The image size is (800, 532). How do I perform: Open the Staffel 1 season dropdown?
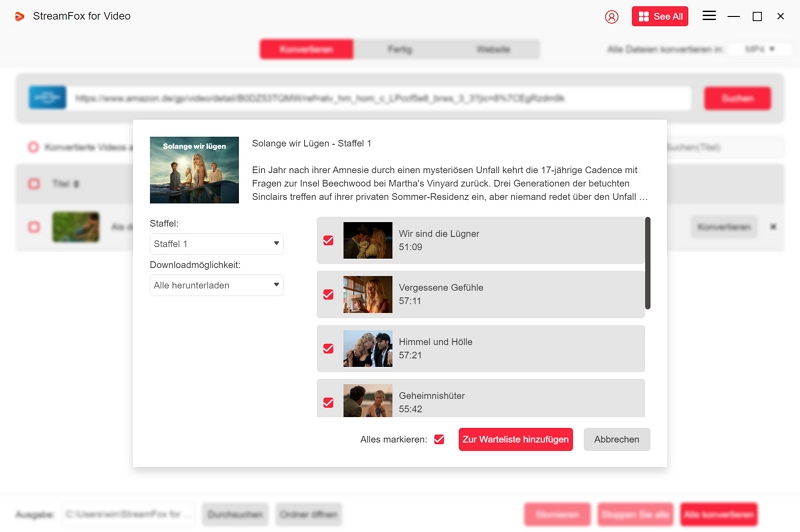(216, 244)
